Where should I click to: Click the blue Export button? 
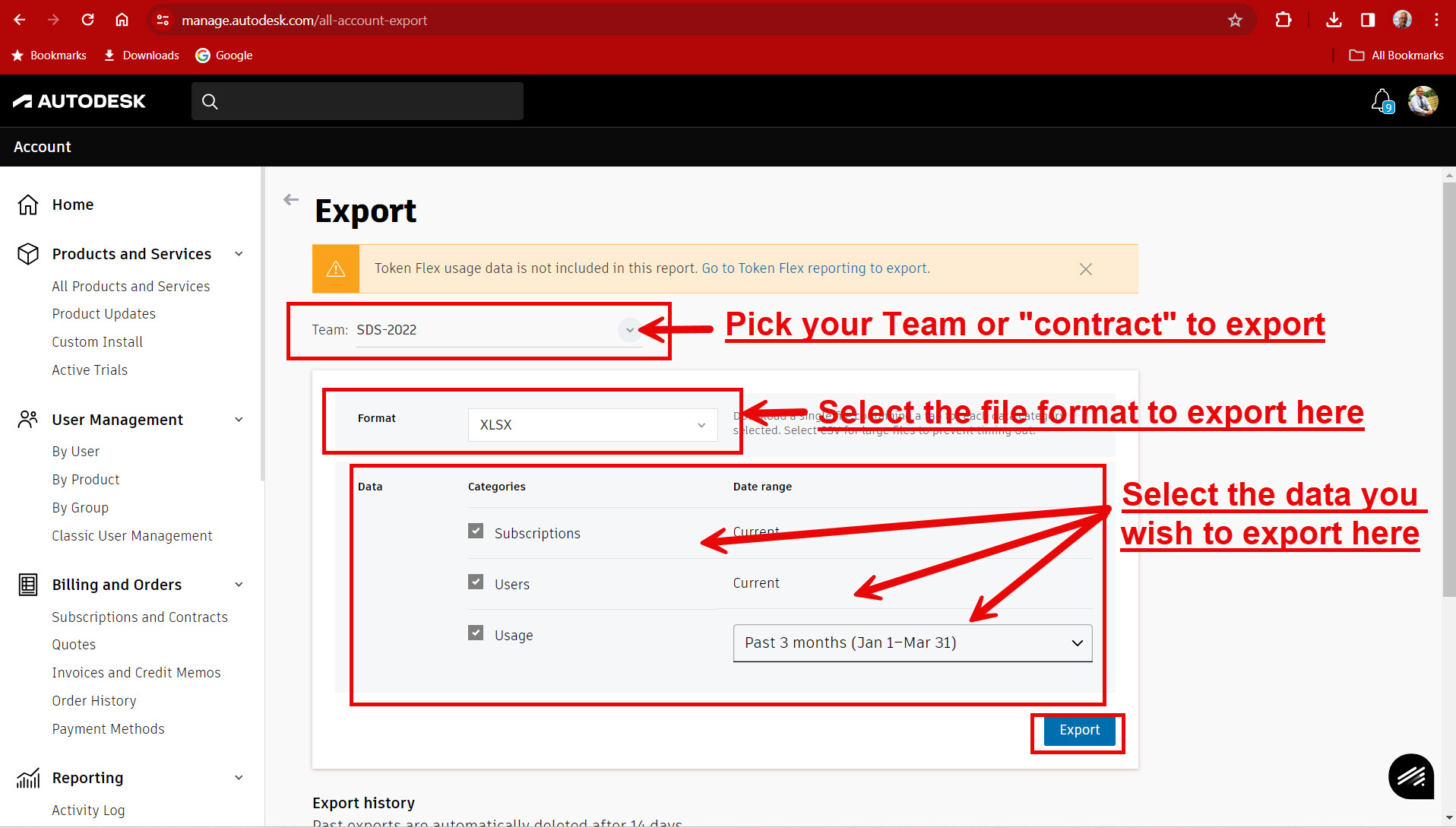tap(1079, 730)
